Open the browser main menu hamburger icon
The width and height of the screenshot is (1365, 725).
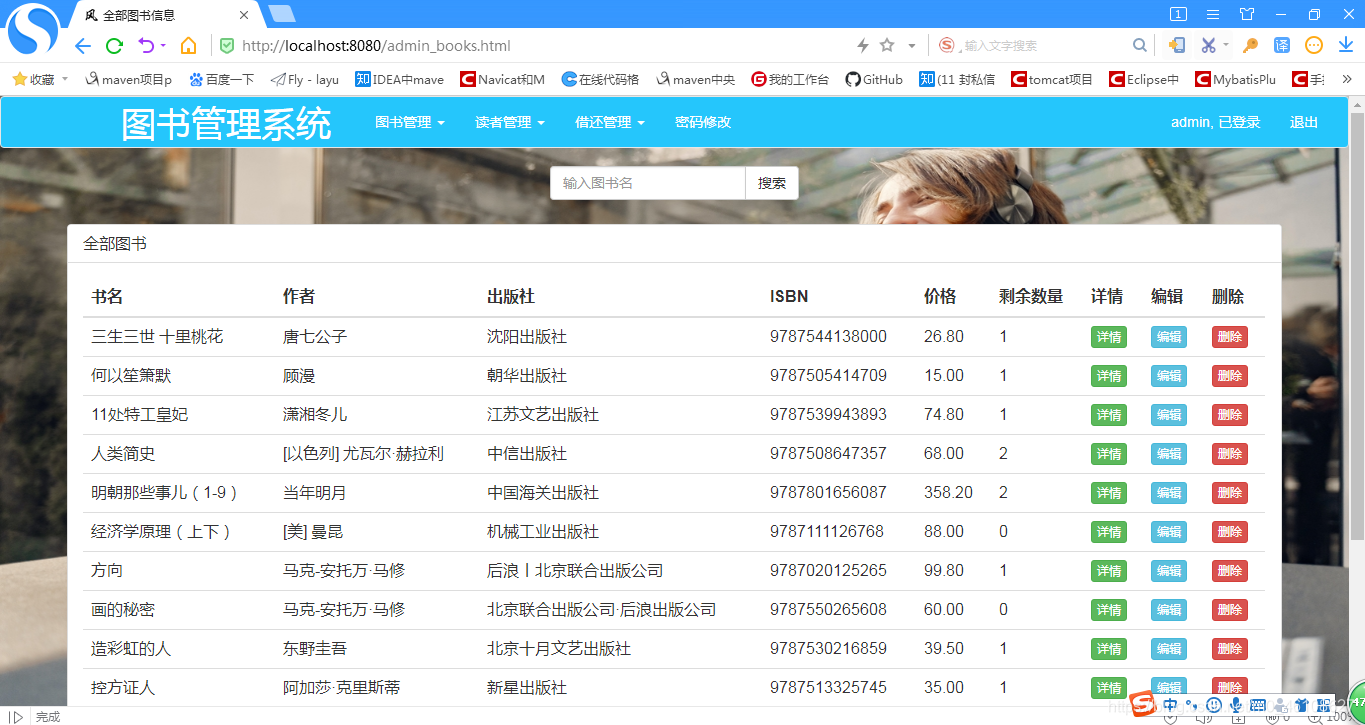(1213, 14)
